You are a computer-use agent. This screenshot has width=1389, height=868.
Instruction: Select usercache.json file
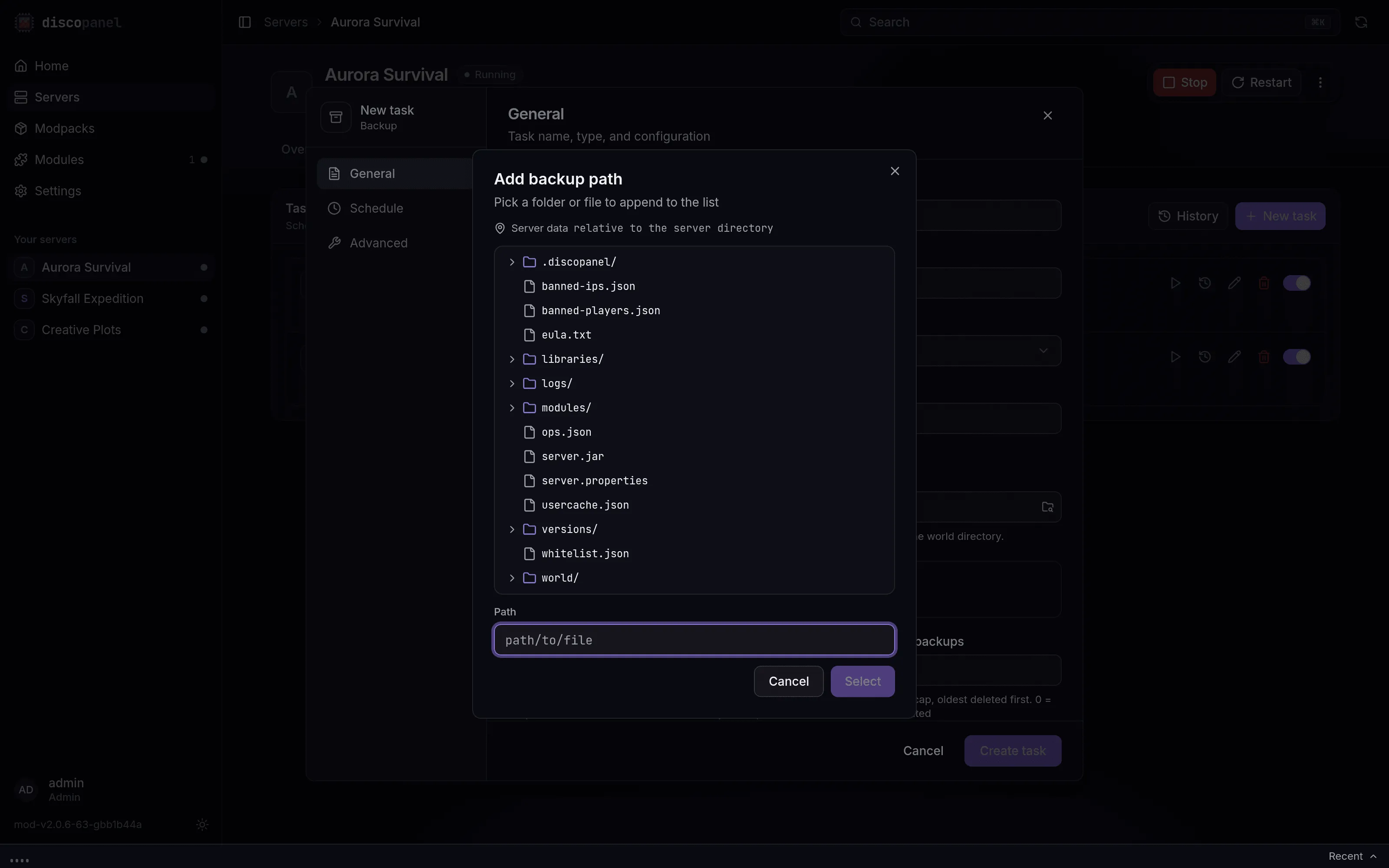coord(694,505)
